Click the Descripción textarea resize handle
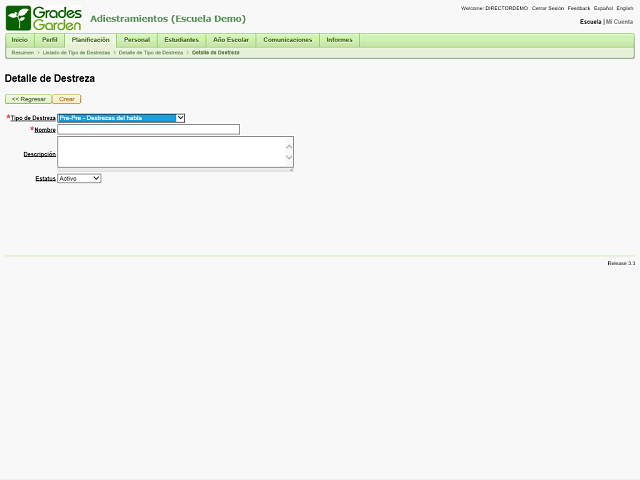This screenshot has width=640, height=480. coord(291,169)
